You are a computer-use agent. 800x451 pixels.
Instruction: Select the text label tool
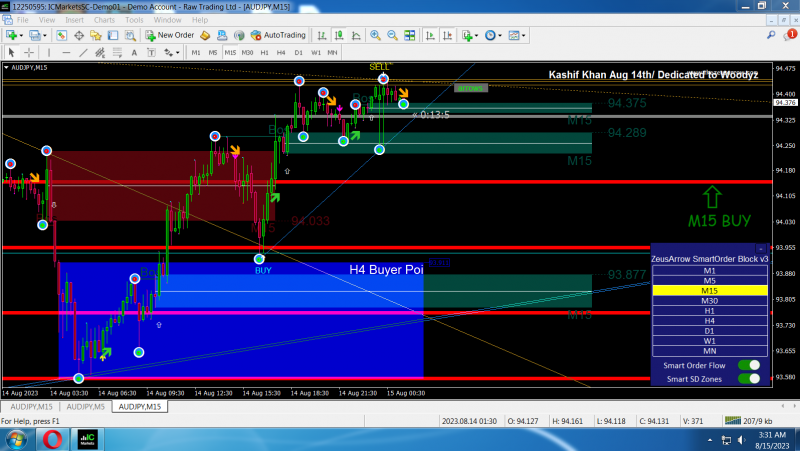151,53
